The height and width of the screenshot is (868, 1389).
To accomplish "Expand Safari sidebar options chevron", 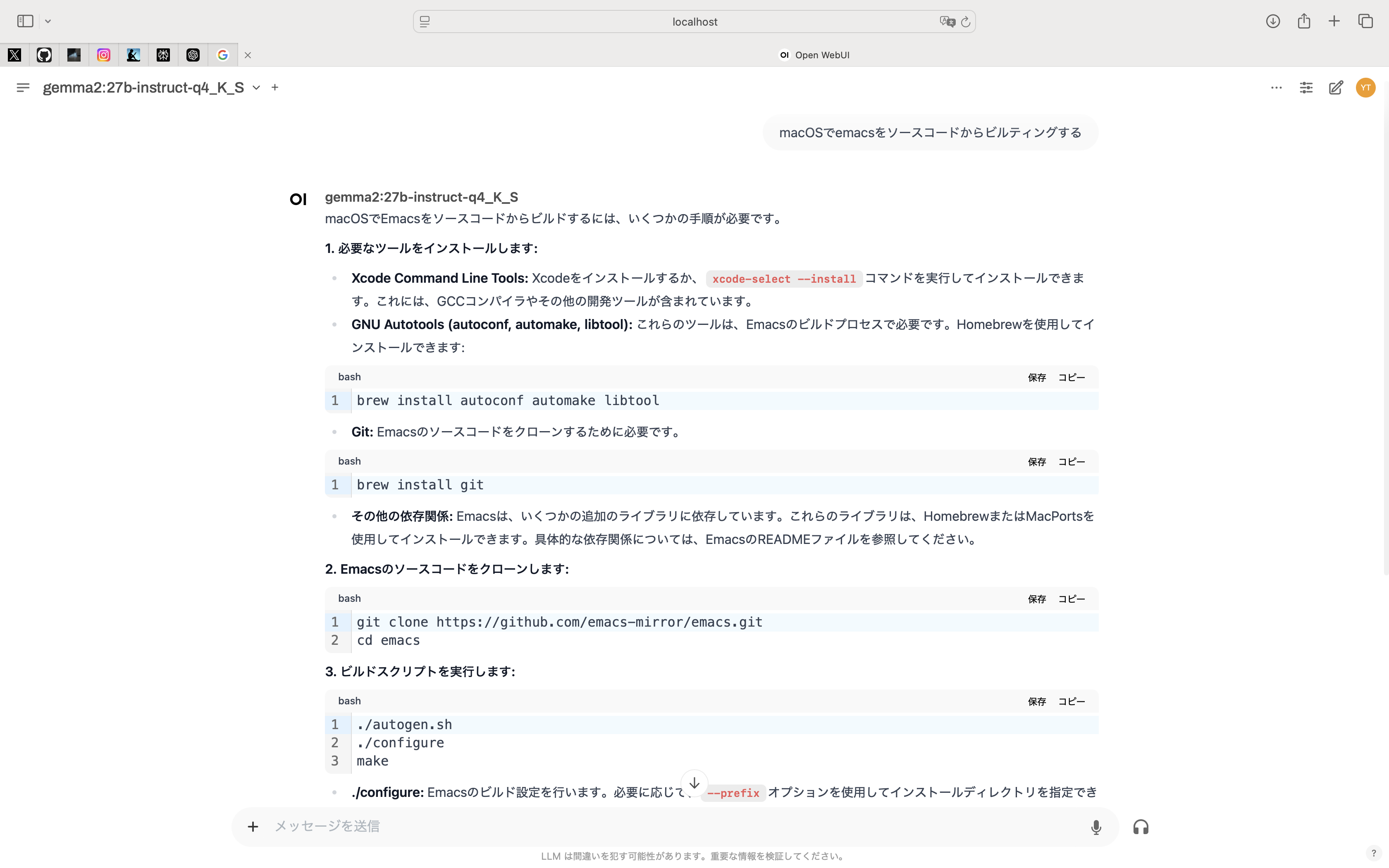I will point(48,21).
